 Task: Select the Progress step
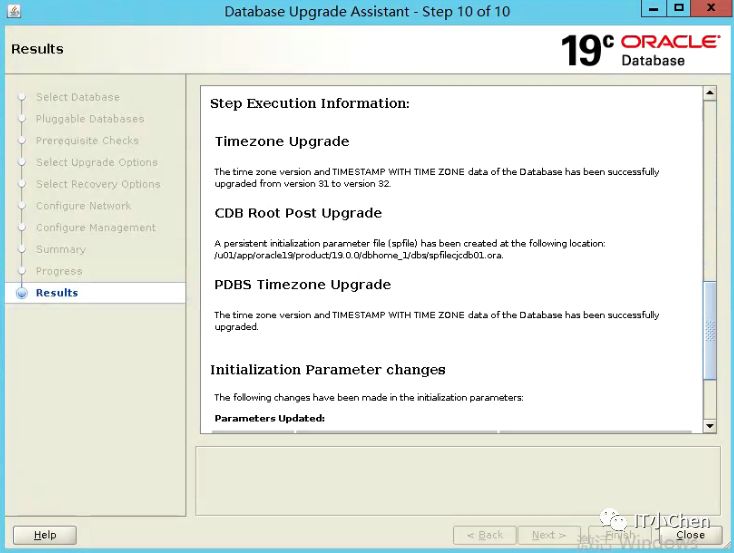point(59,271)
